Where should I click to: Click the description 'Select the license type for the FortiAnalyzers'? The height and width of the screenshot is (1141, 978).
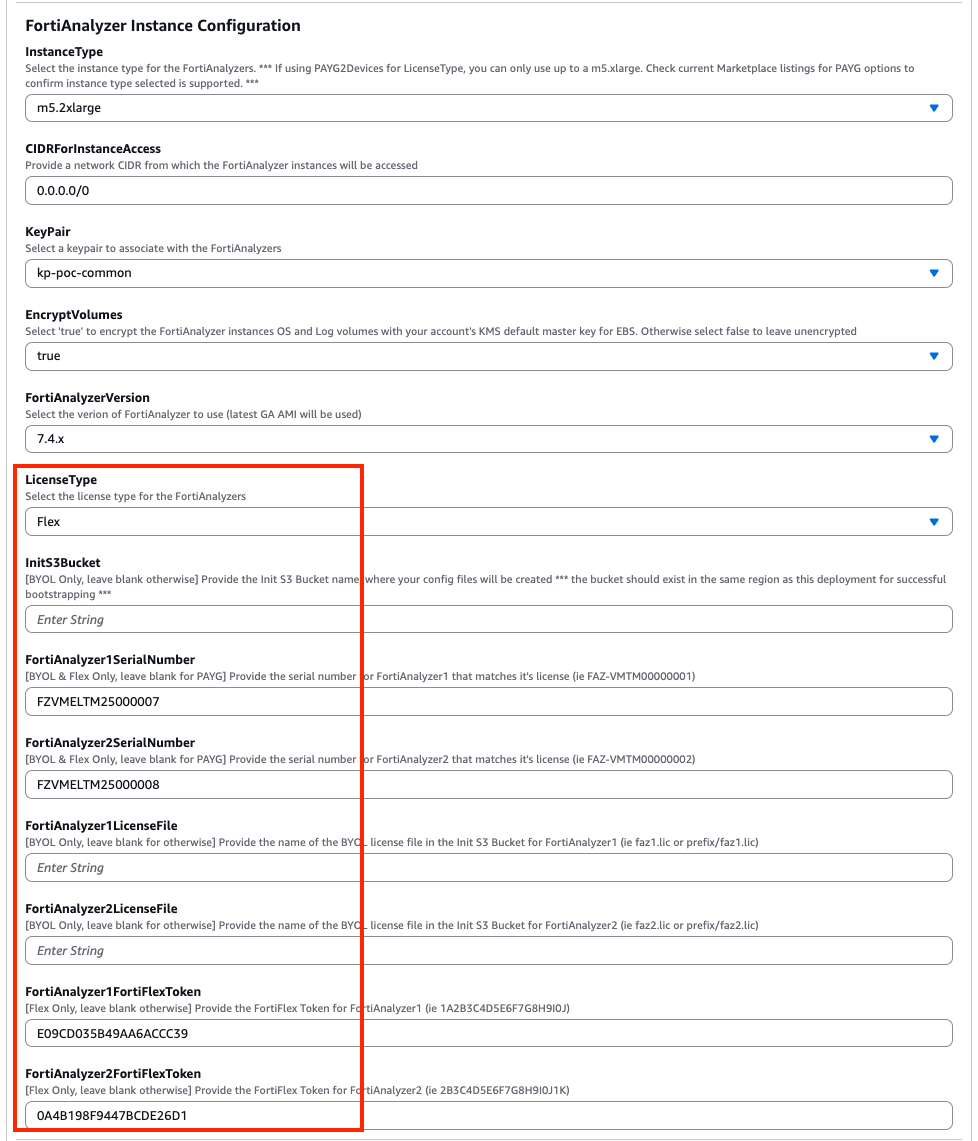135,496
